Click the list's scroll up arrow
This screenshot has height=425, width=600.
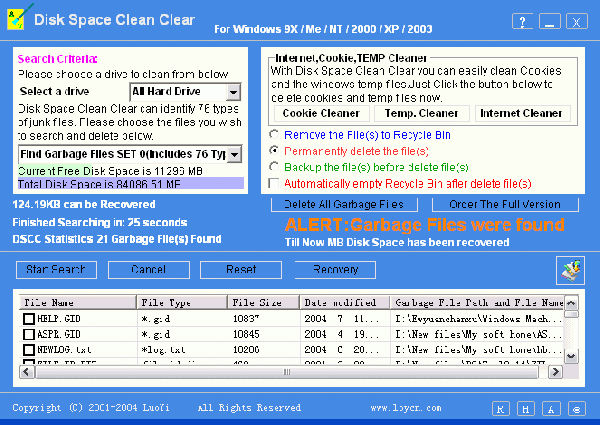coord(571,303)
